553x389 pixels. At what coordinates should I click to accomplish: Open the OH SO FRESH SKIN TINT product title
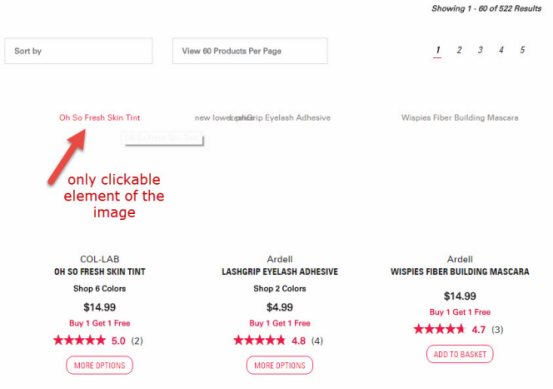coord(99,272)
